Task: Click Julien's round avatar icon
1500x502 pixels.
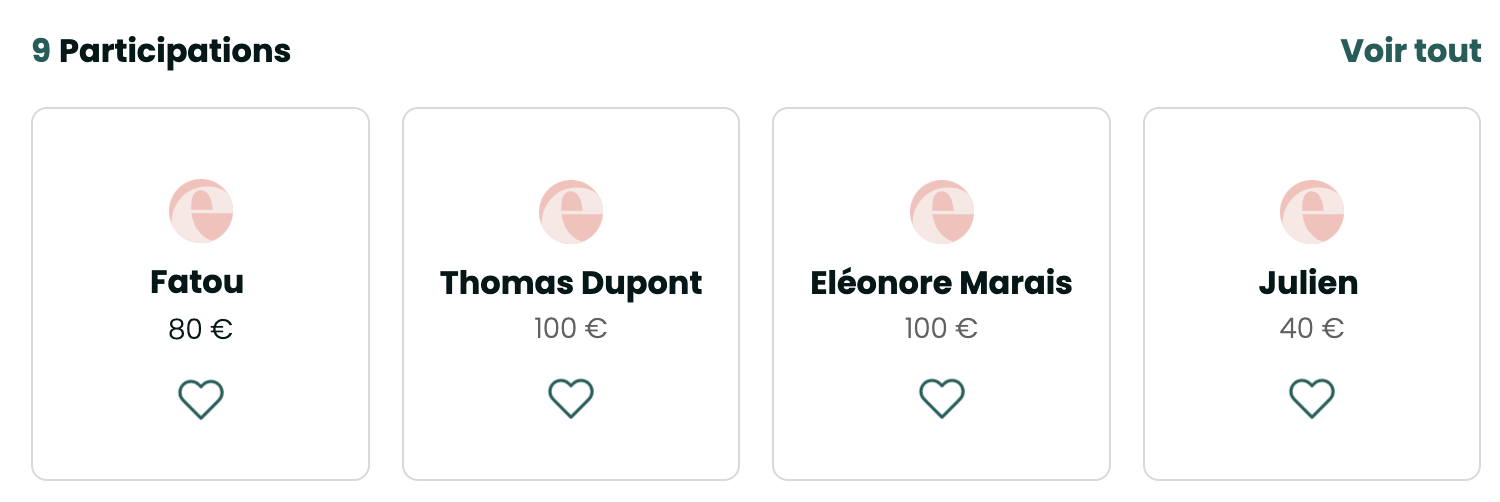Action: pyautogui.click(x=1311, y=211)
